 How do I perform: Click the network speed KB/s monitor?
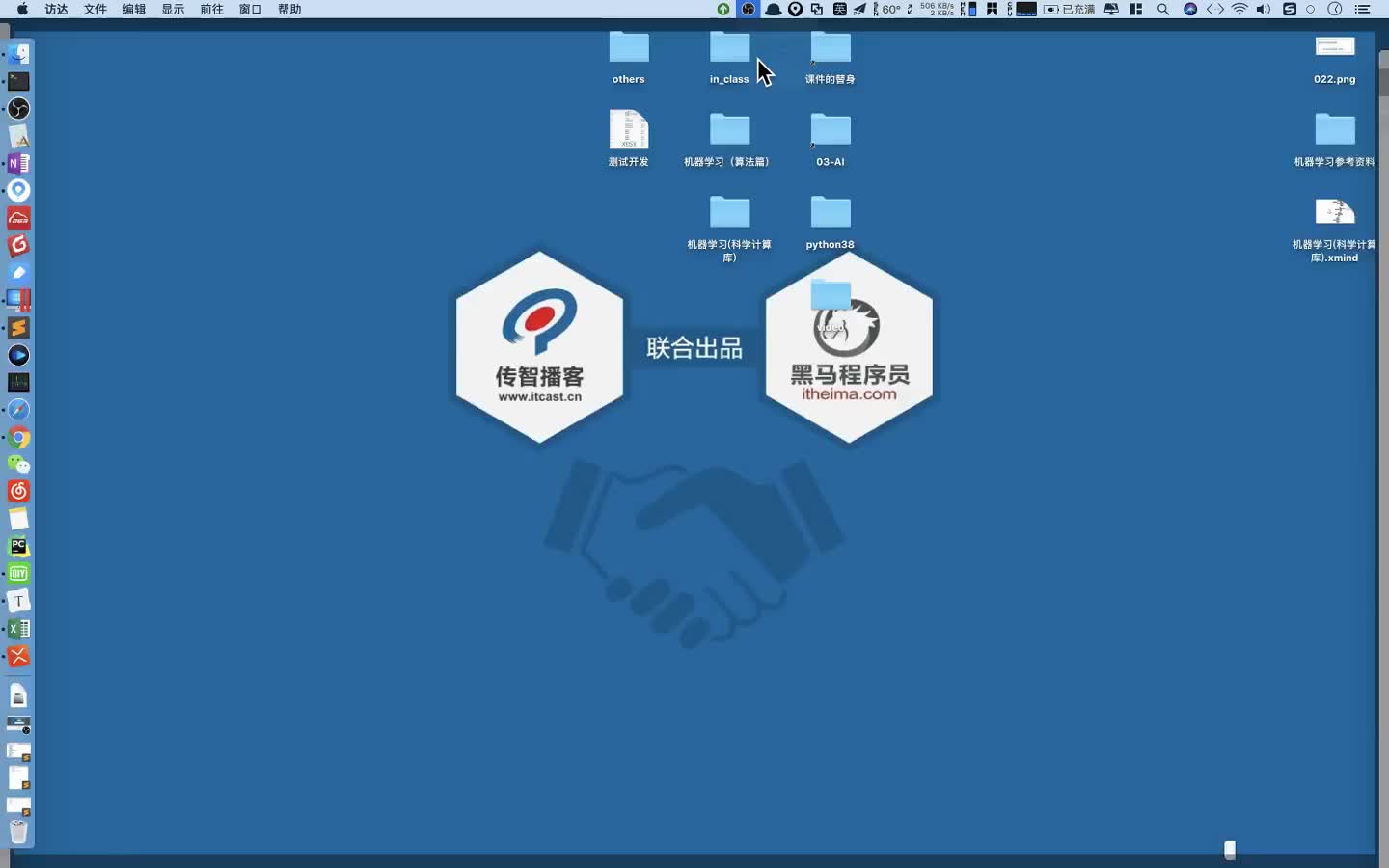click(937, 9)
